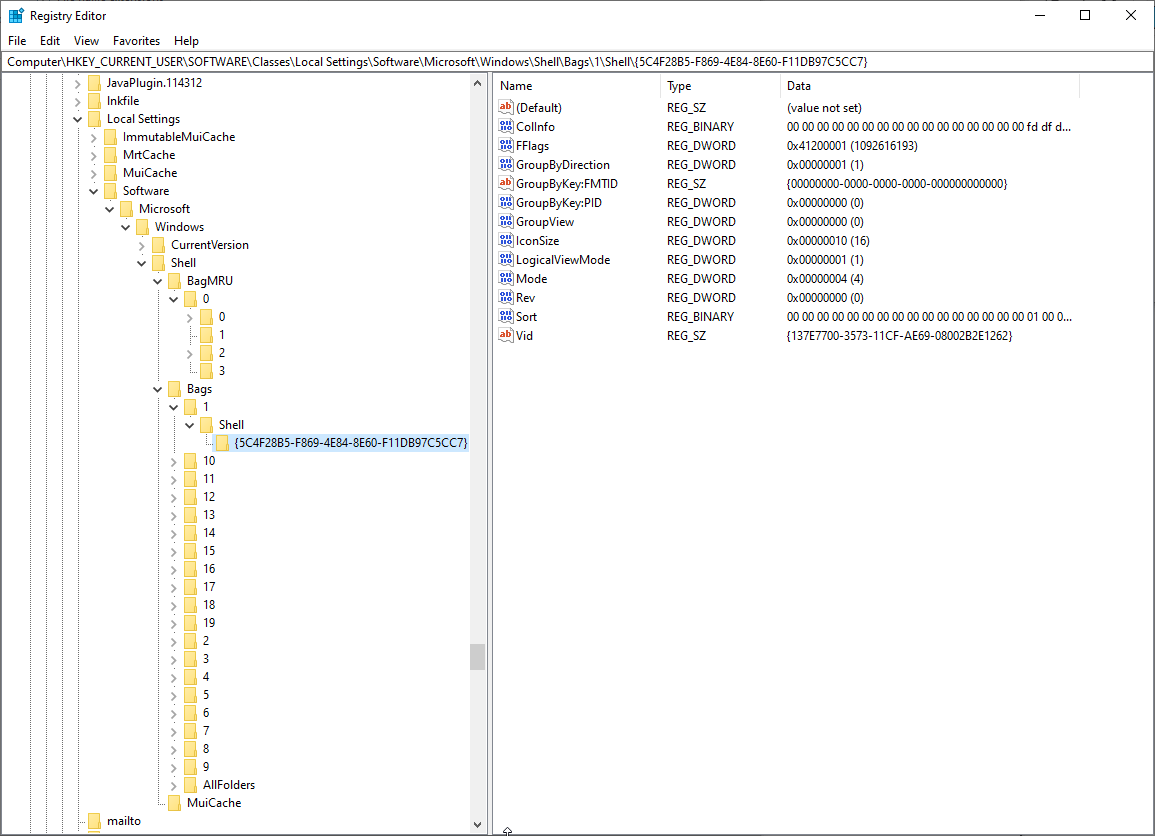Click the GroupByKey:PID value icon

pos(505,203)
